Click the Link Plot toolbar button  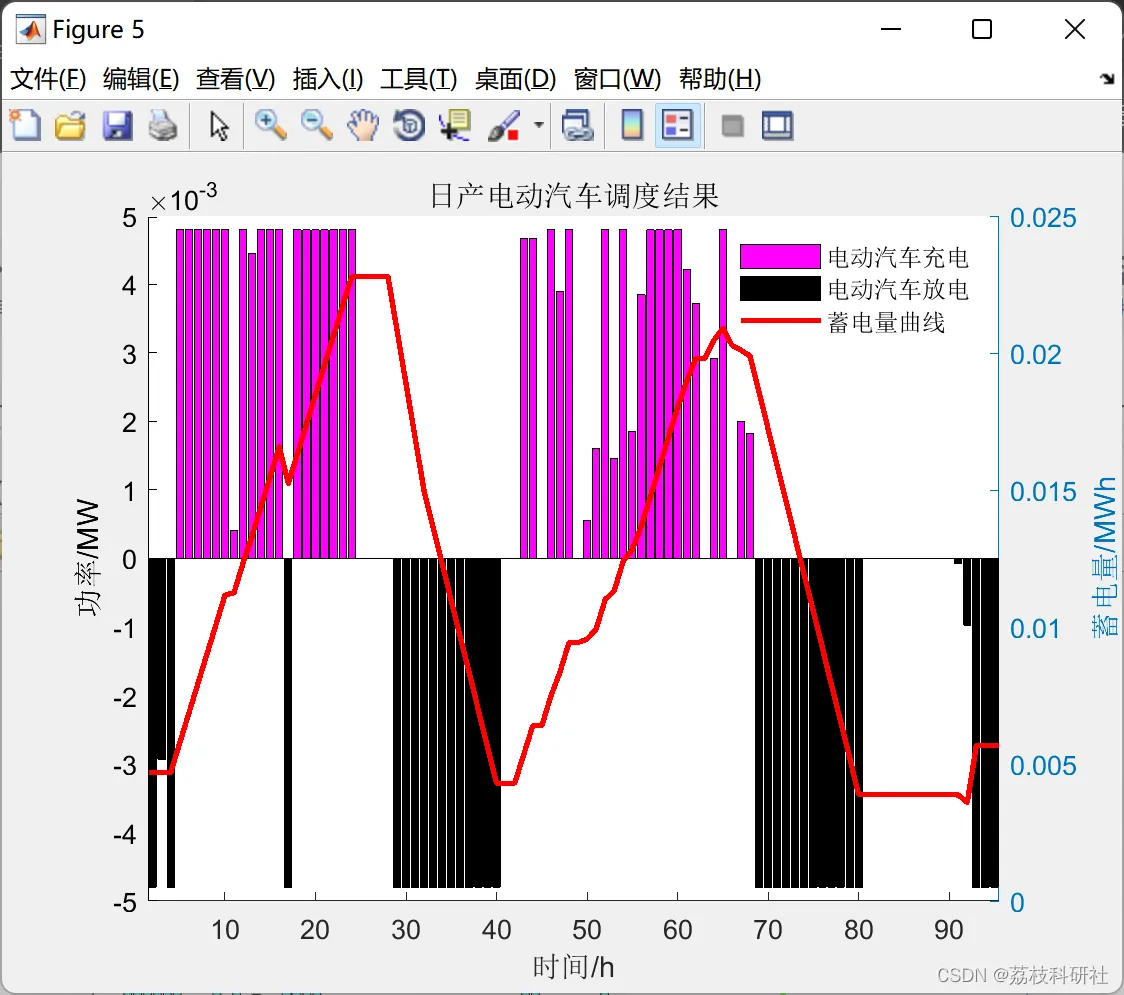[577, 125]
